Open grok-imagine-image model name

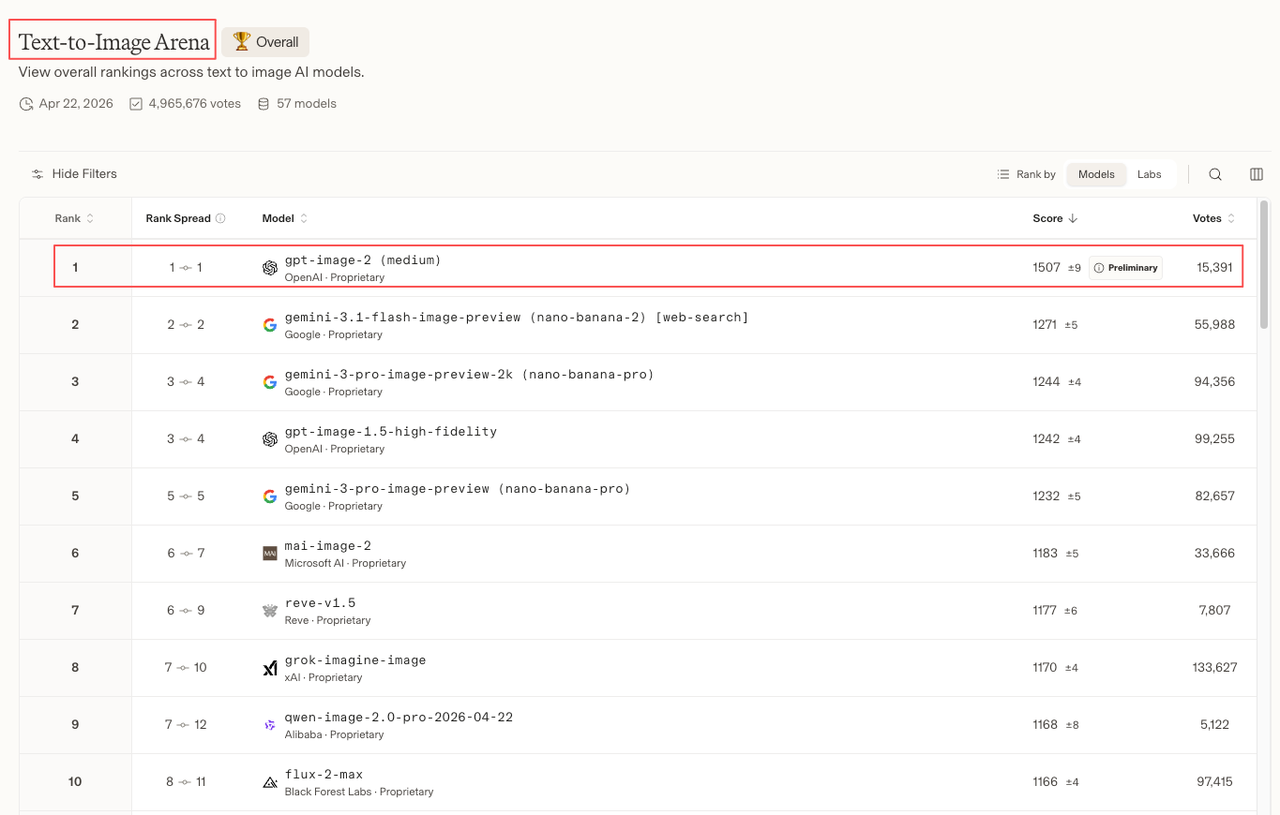(355, 660)
